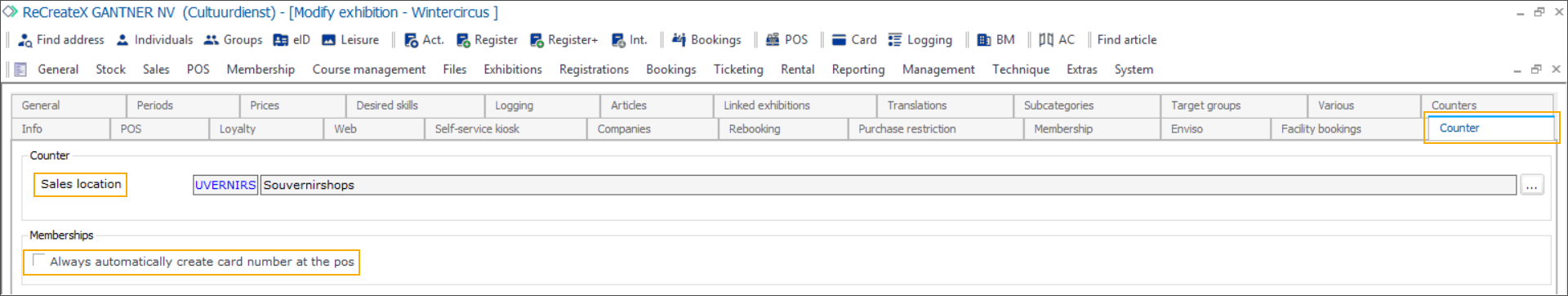Open the General menu
Image resolution: width=1568 pixels, height=296 pixels.
click(x=58, y=70)
